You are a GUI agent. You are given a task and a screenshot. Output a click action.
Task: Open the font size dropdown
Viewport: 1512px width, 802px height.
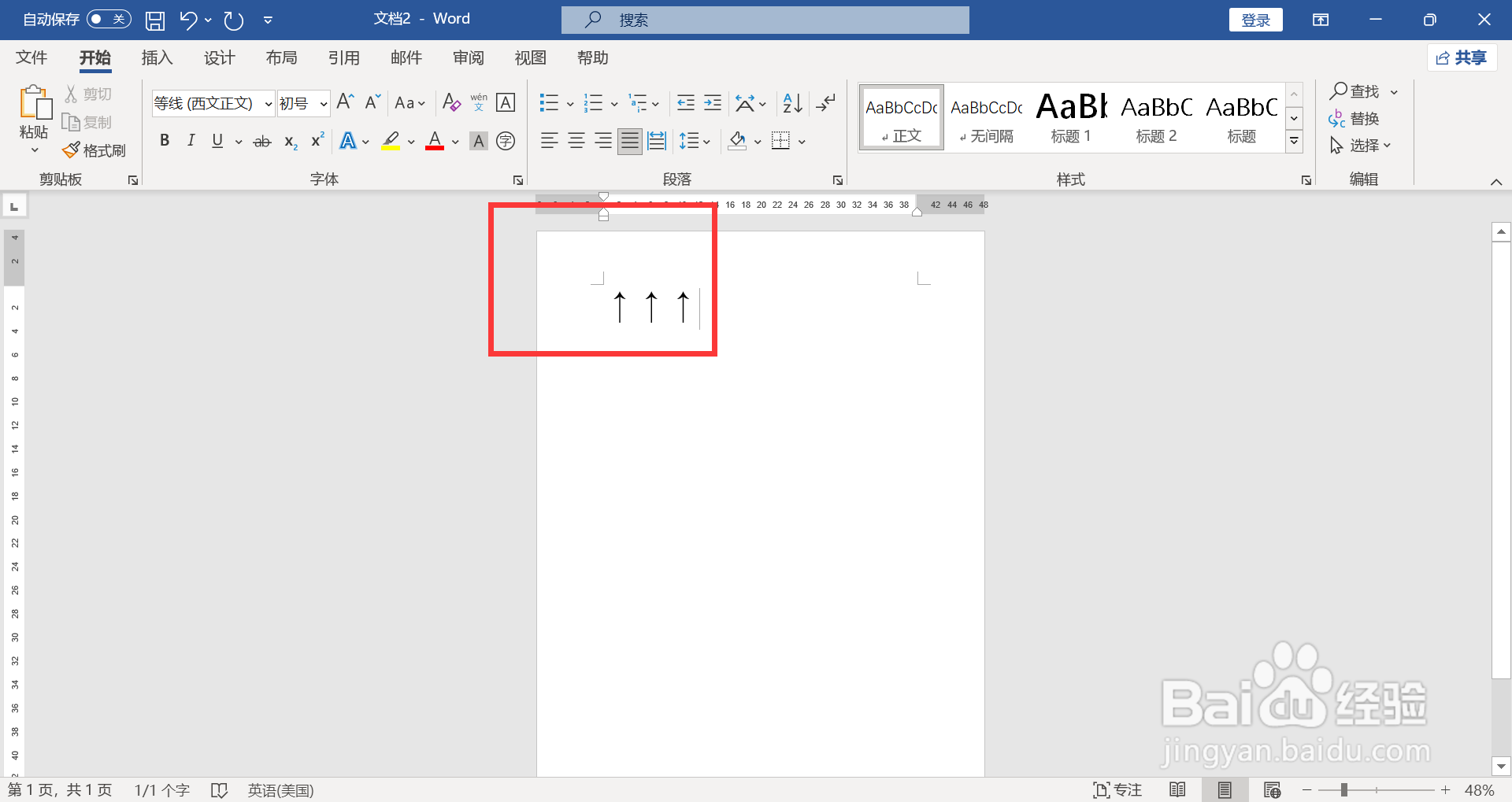pyautogui.click(x=324, y=104)
